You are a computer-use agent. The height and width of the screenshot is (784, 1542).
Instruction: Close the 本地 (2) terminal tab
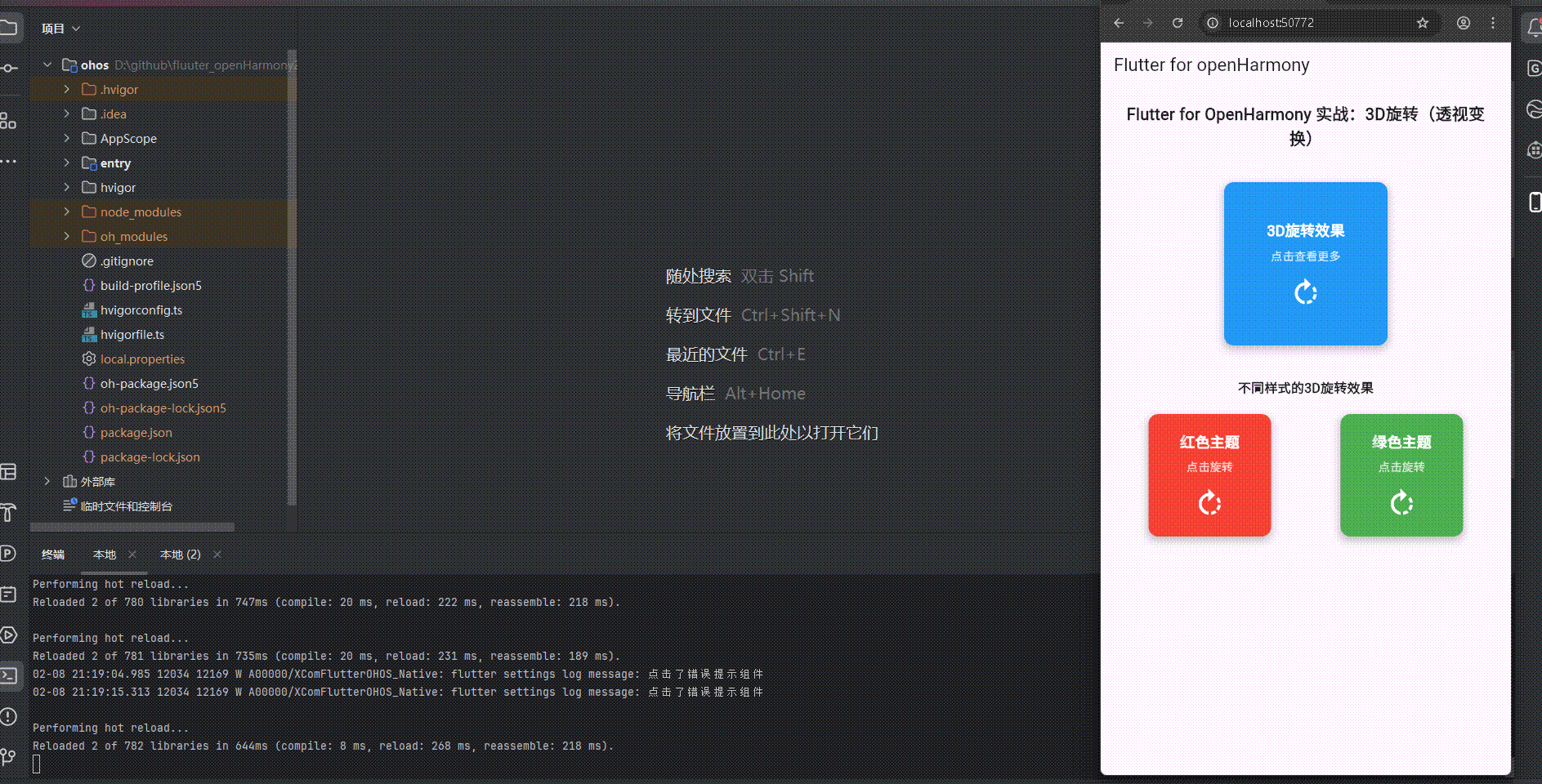tap(217, 555)
